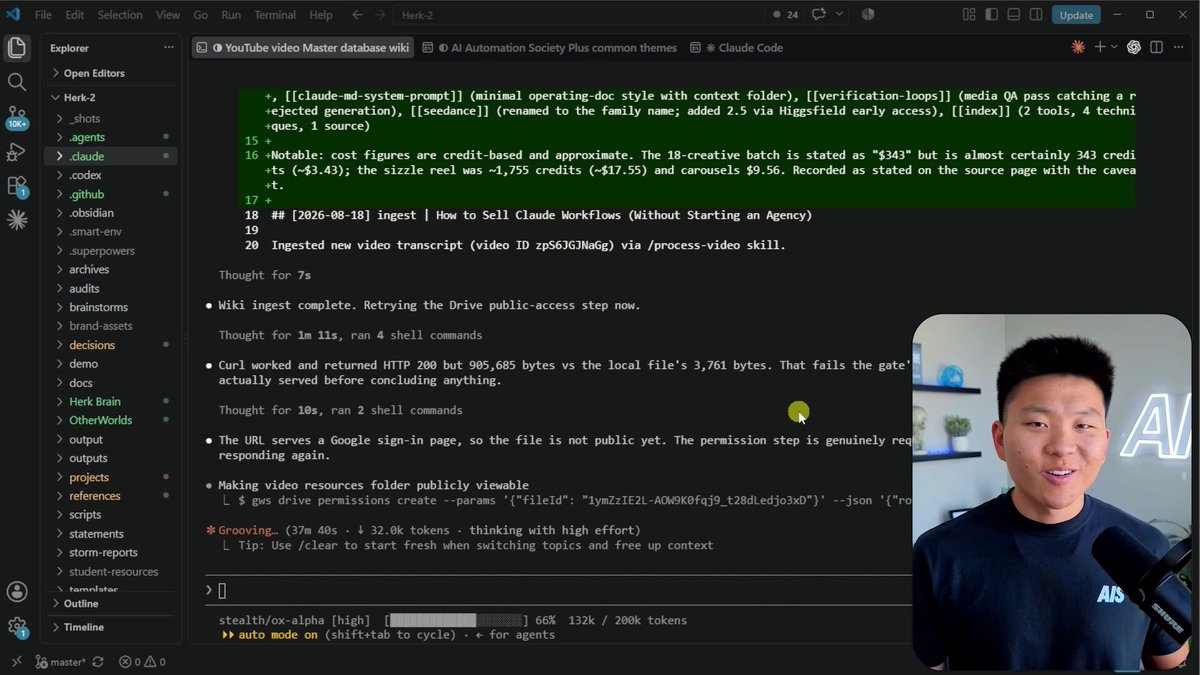Open the View menu
The width and height of the screenshot is (1200, 675).
pos(168,15)
